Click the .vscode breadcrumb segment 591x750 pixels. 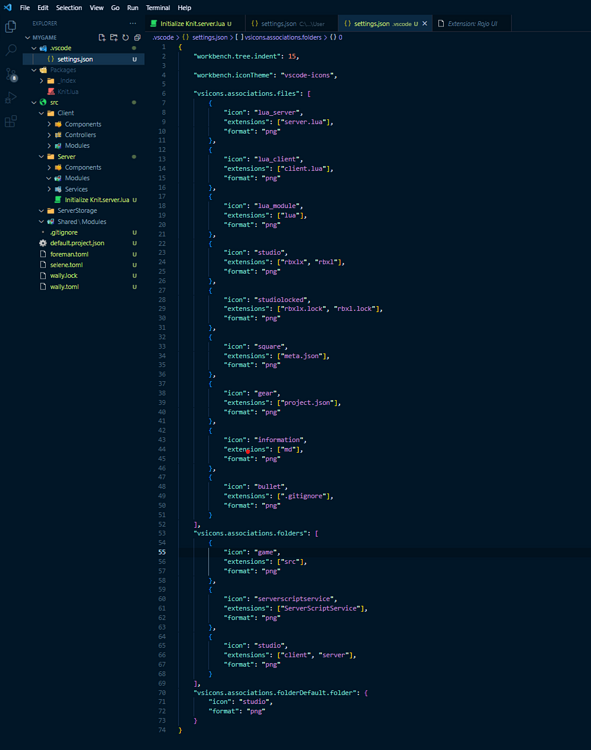(x=163, y=37)
